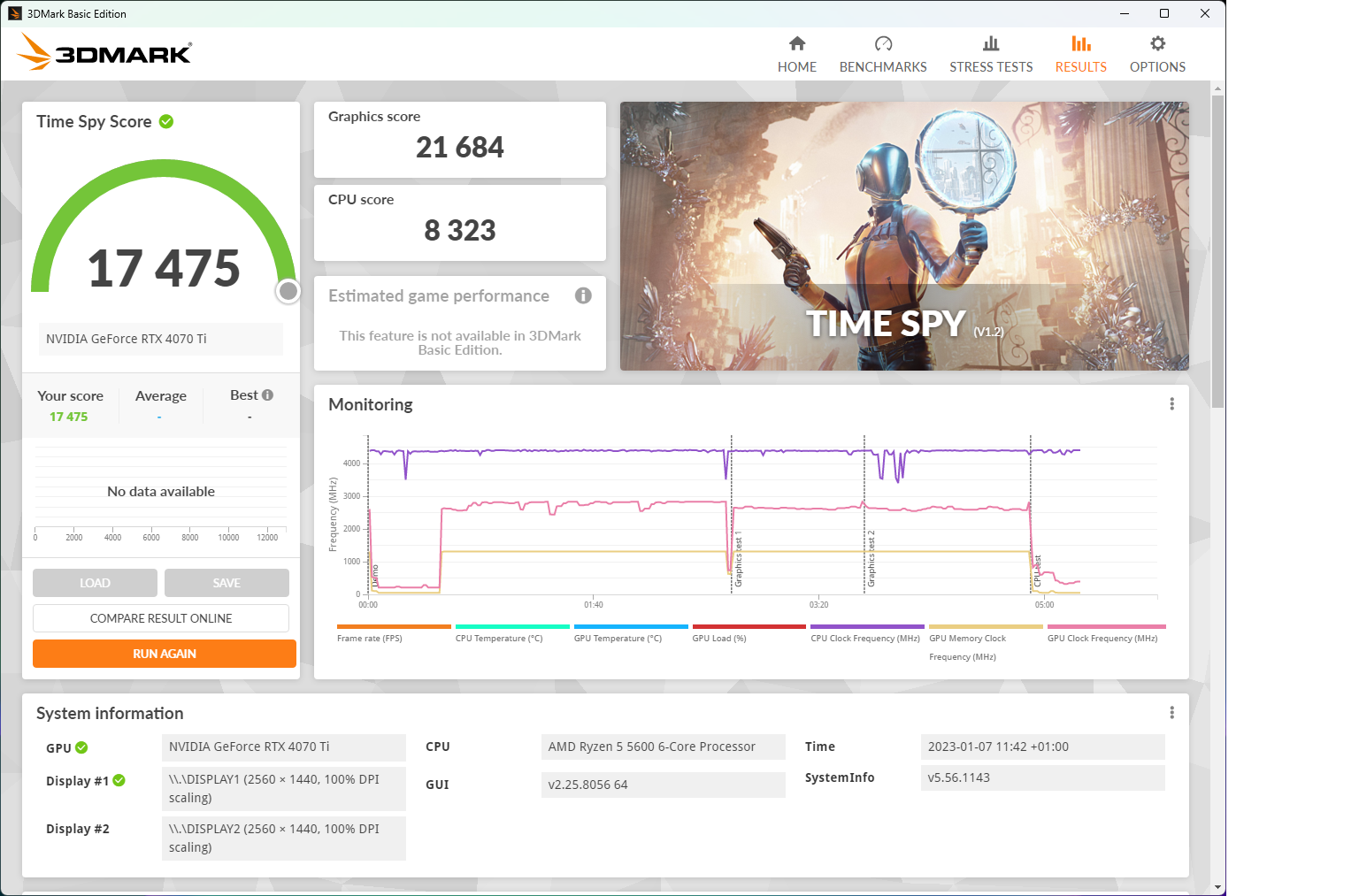1359x896 pixels.
Task: Select the Results bar-graph icon
Action: [x=1080, y=43]
